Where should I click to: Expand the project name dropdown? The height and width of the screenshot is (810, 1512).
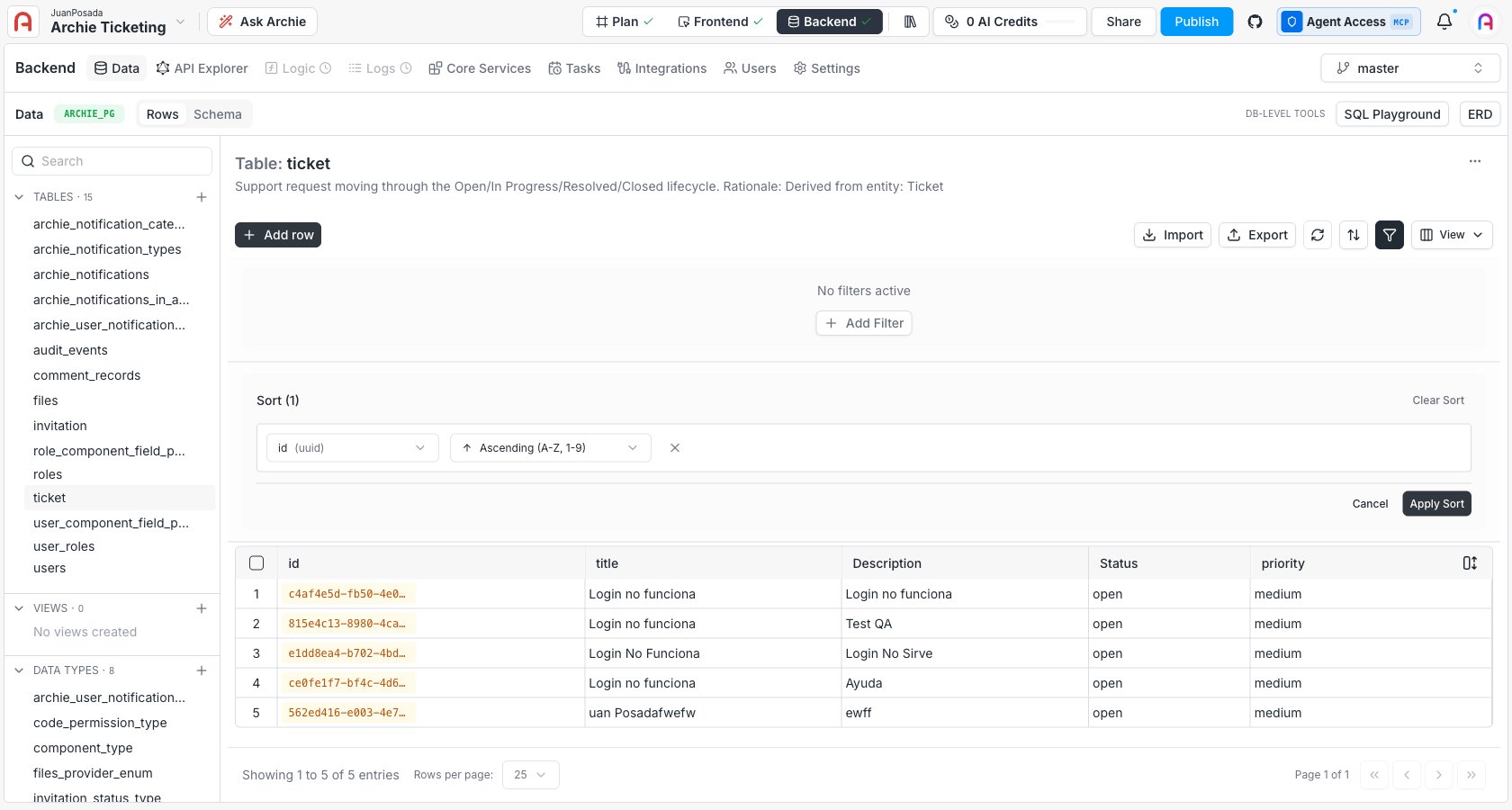(180, 22)
